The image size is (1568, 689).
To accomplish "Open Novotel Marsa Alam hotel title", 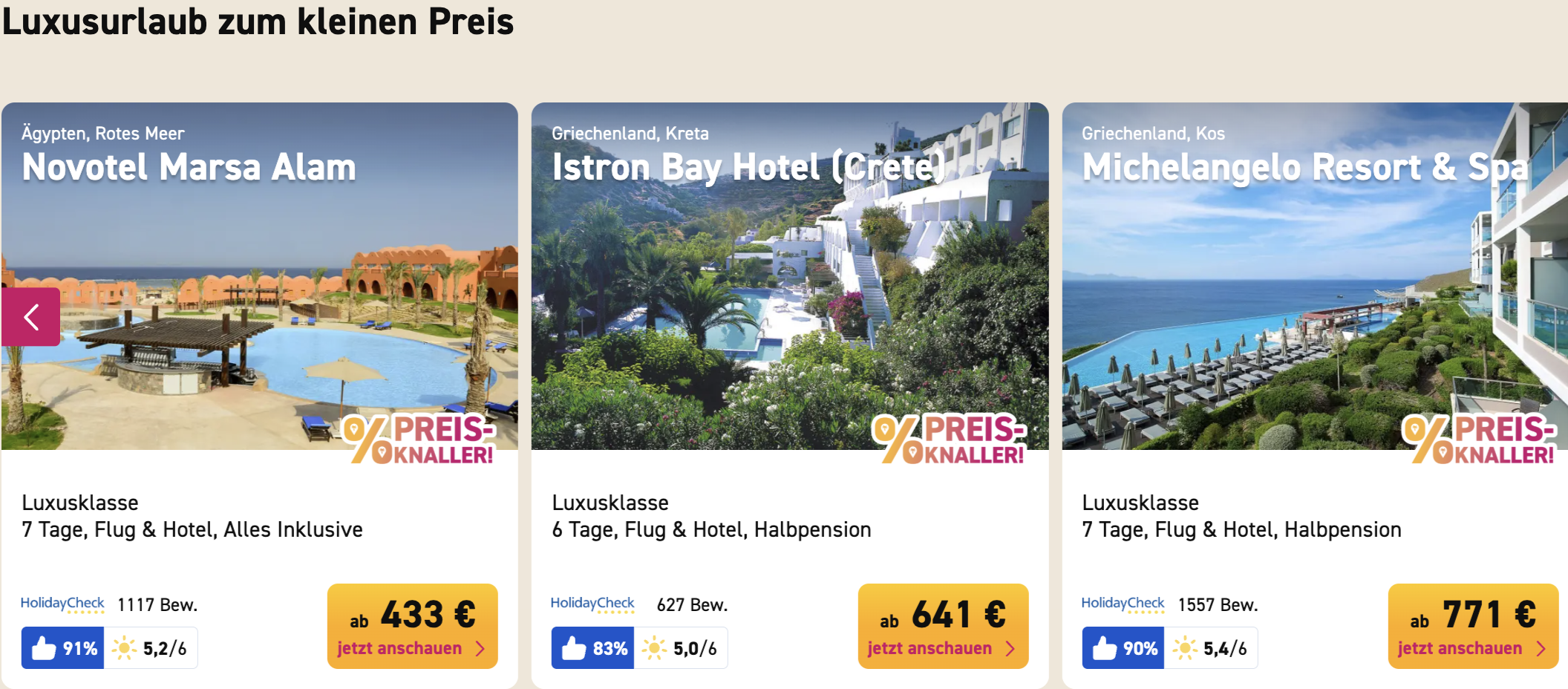I will (189, 167).
